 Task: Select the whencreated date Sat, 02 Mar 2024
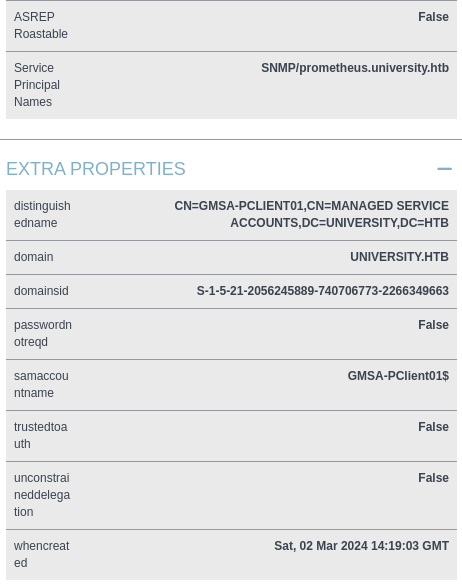tap(361, 546)
